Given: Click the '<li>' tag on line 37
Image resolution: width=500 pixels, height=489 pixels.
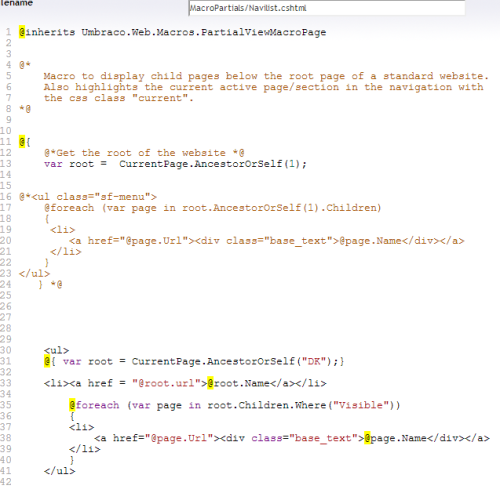Looking at the screenshot, I should pyautogui.click(x=82, y=427).
